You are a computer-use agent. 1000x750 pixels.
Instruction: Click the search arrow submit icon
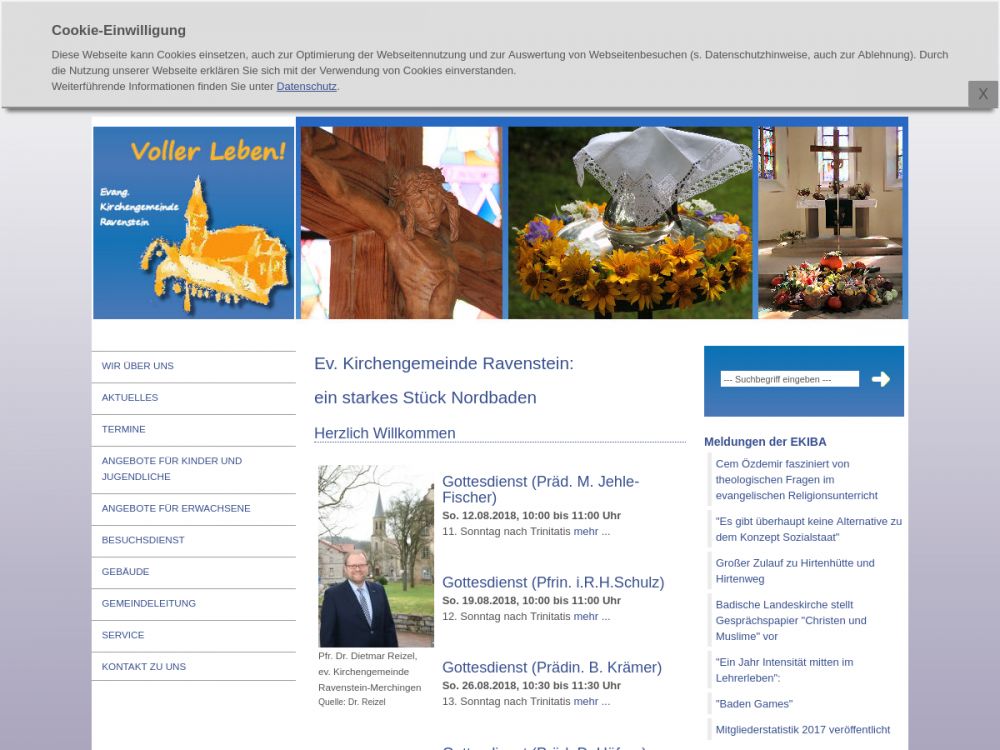(880, 379)
